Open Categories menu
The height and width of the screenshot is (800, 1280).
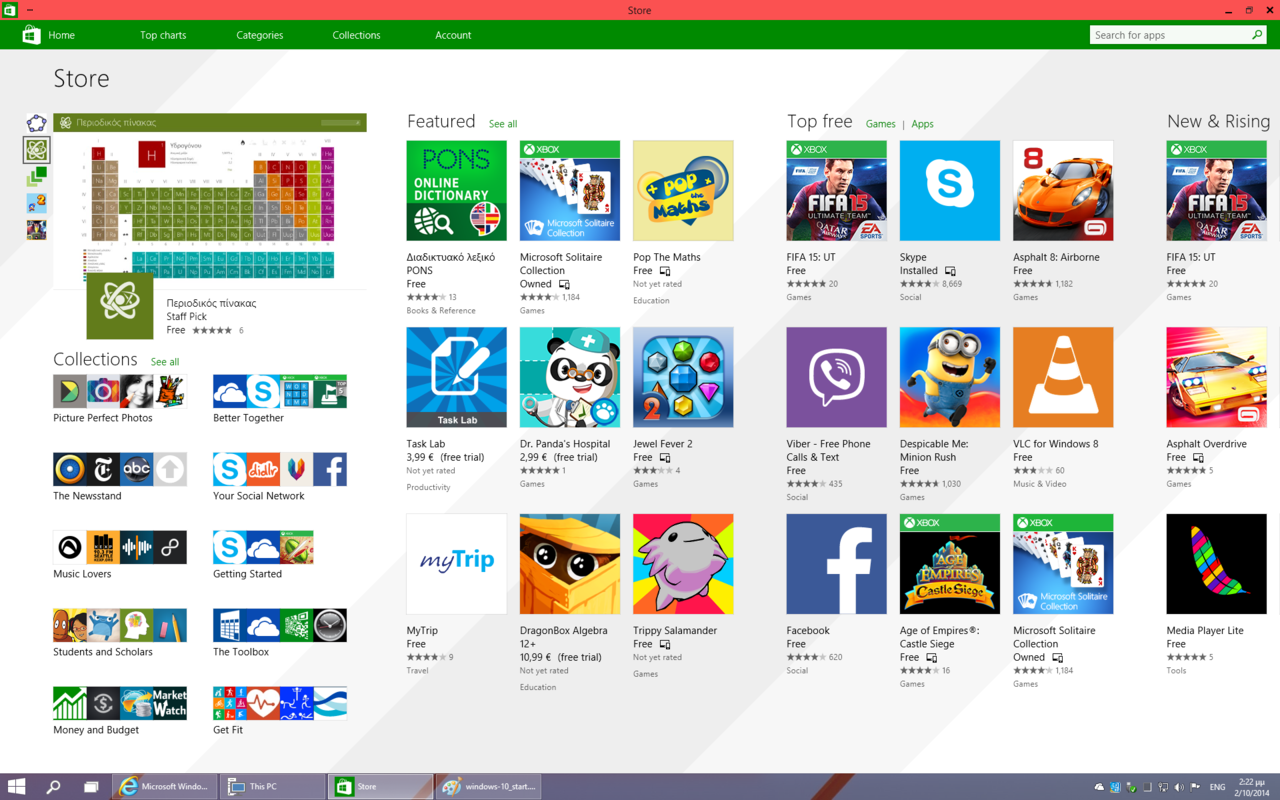[260, 35]
